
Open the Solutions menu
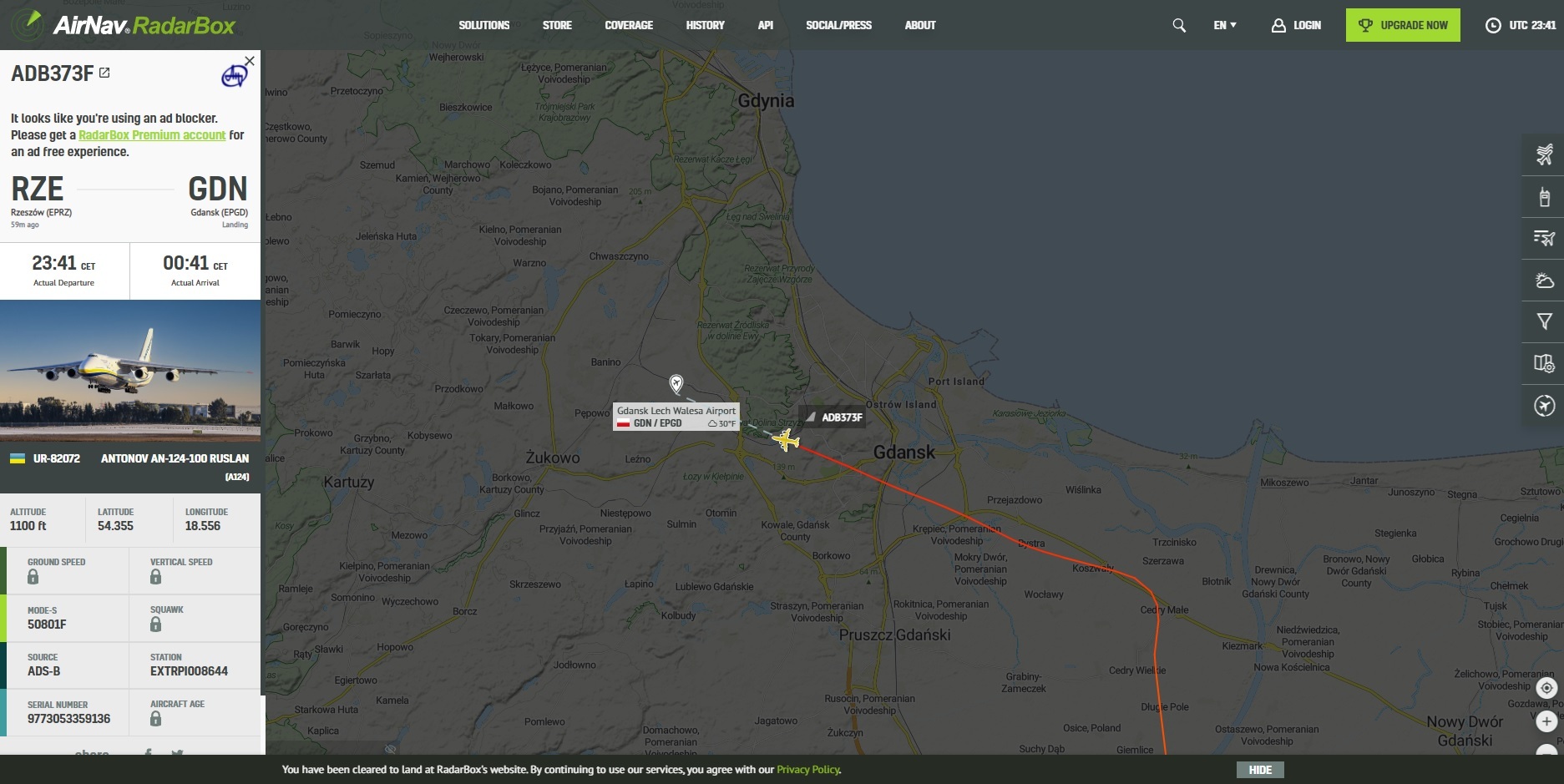484,25
